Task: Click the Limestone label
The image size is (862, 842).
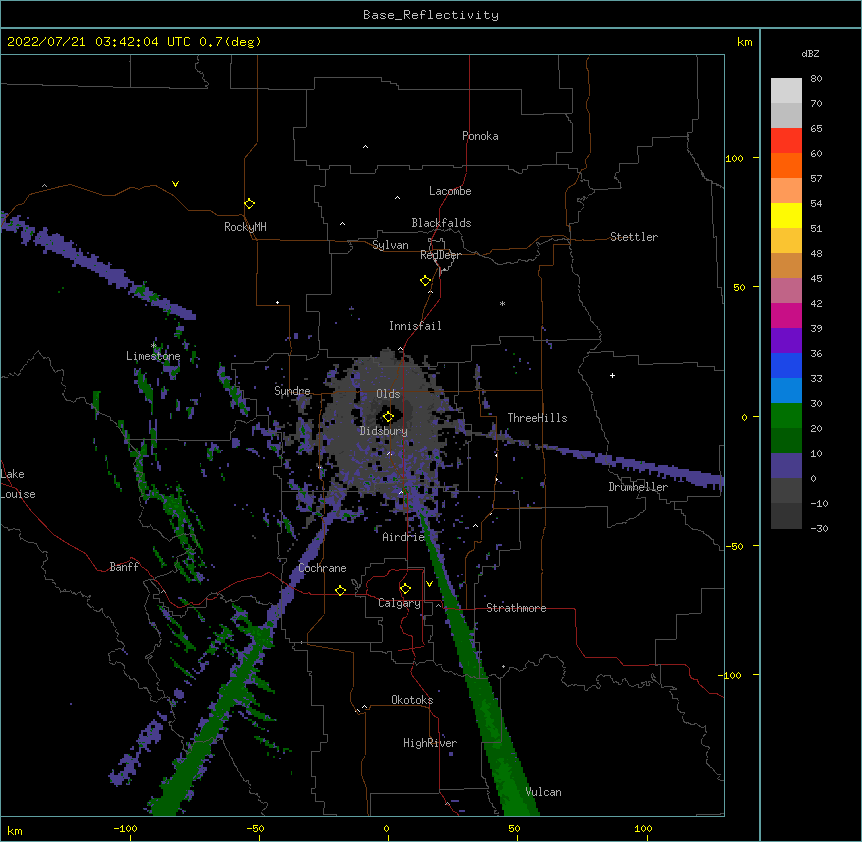Action: tap(153, 356)
